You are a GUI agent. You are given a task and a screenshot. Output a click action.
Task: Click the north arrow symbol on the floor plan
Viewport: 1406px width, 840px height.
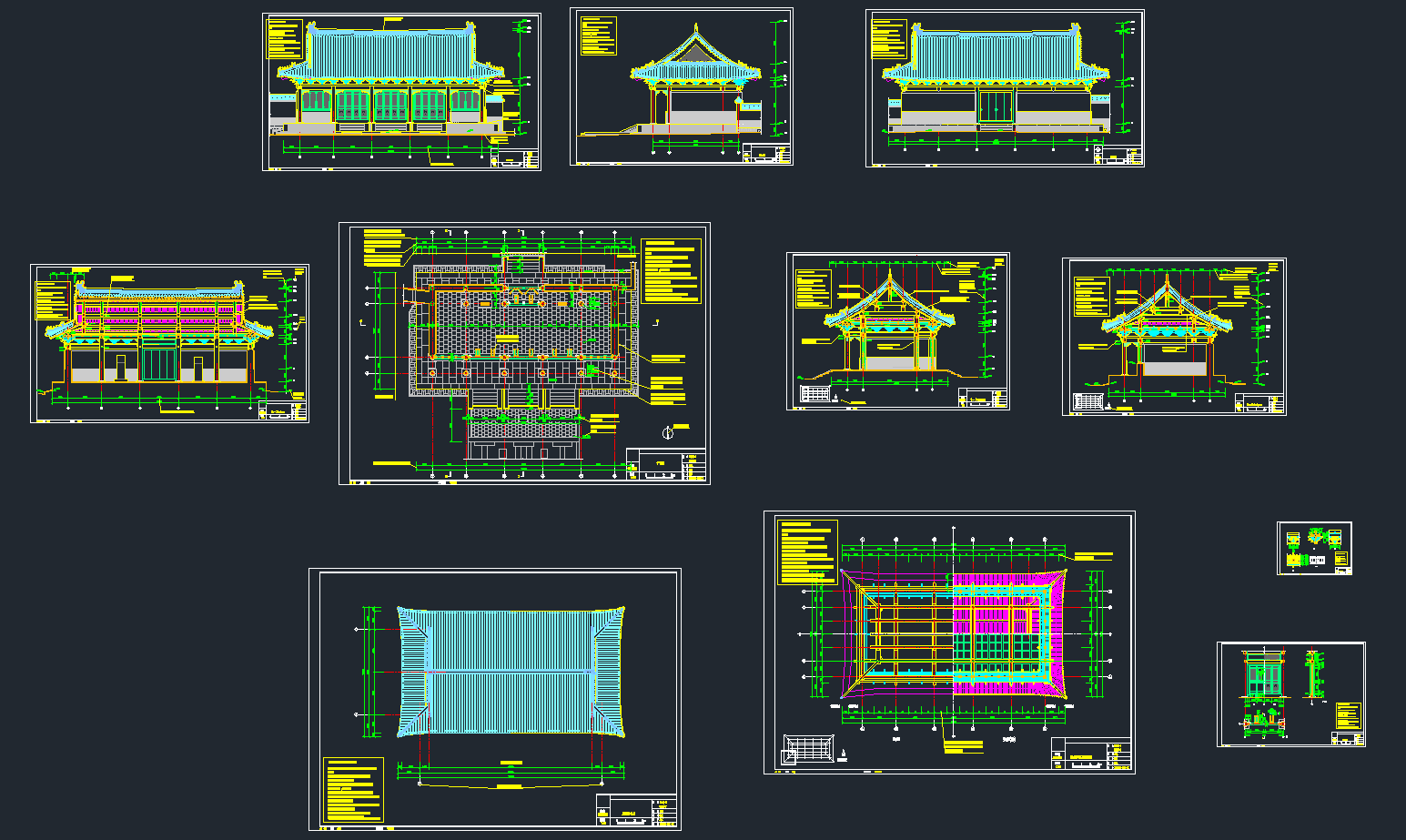pos(667,433)
